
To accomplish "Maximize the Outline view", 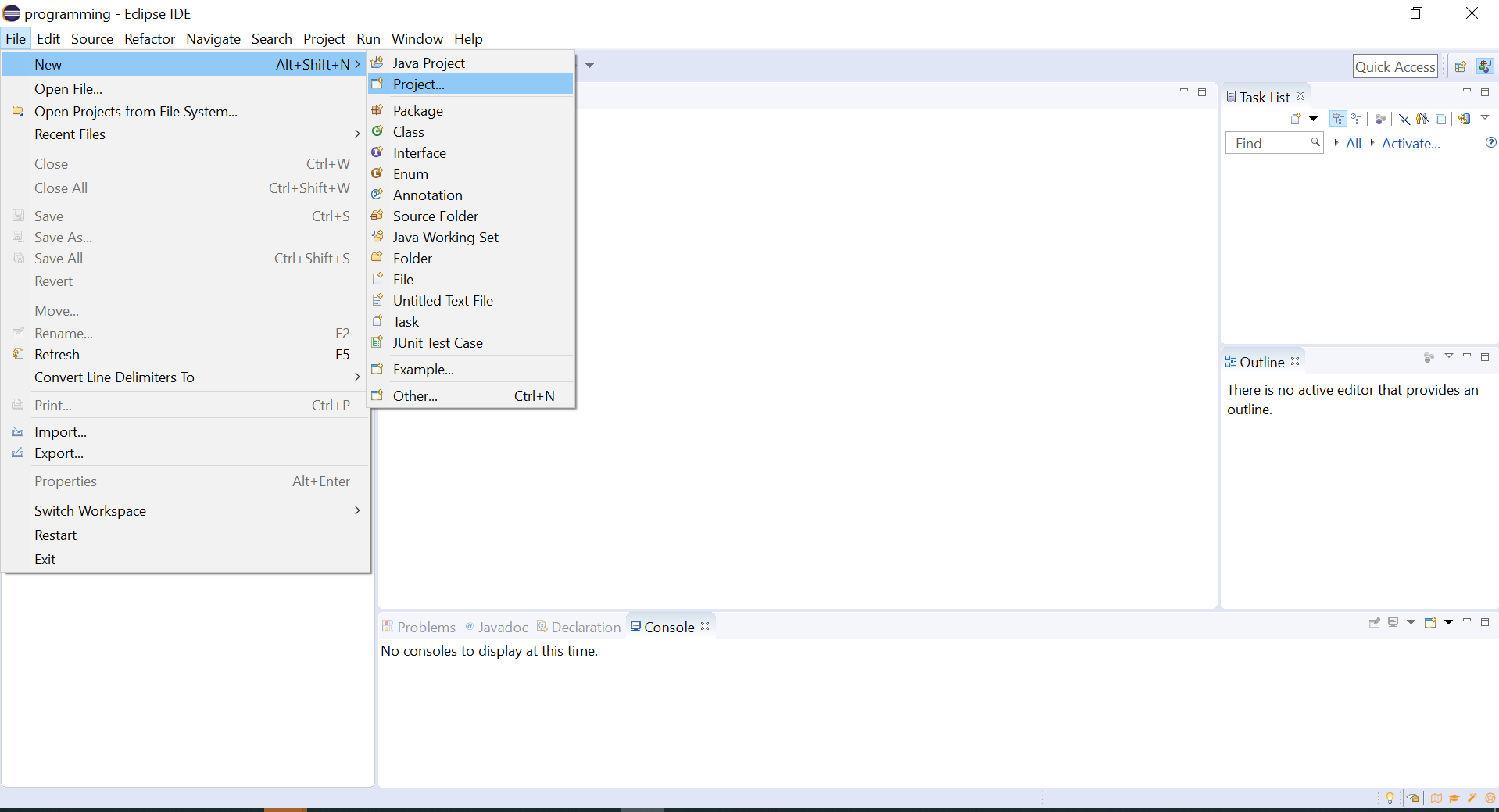I will [1485, 356].
